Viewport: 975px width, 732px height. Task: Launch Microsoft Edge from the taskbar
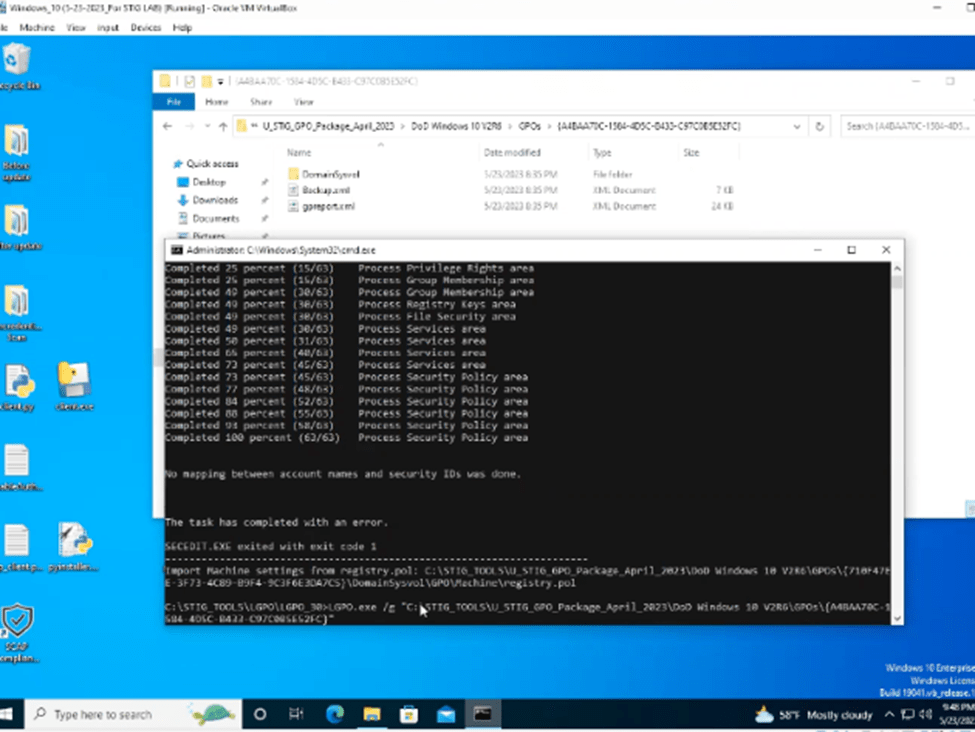(334, 714)
